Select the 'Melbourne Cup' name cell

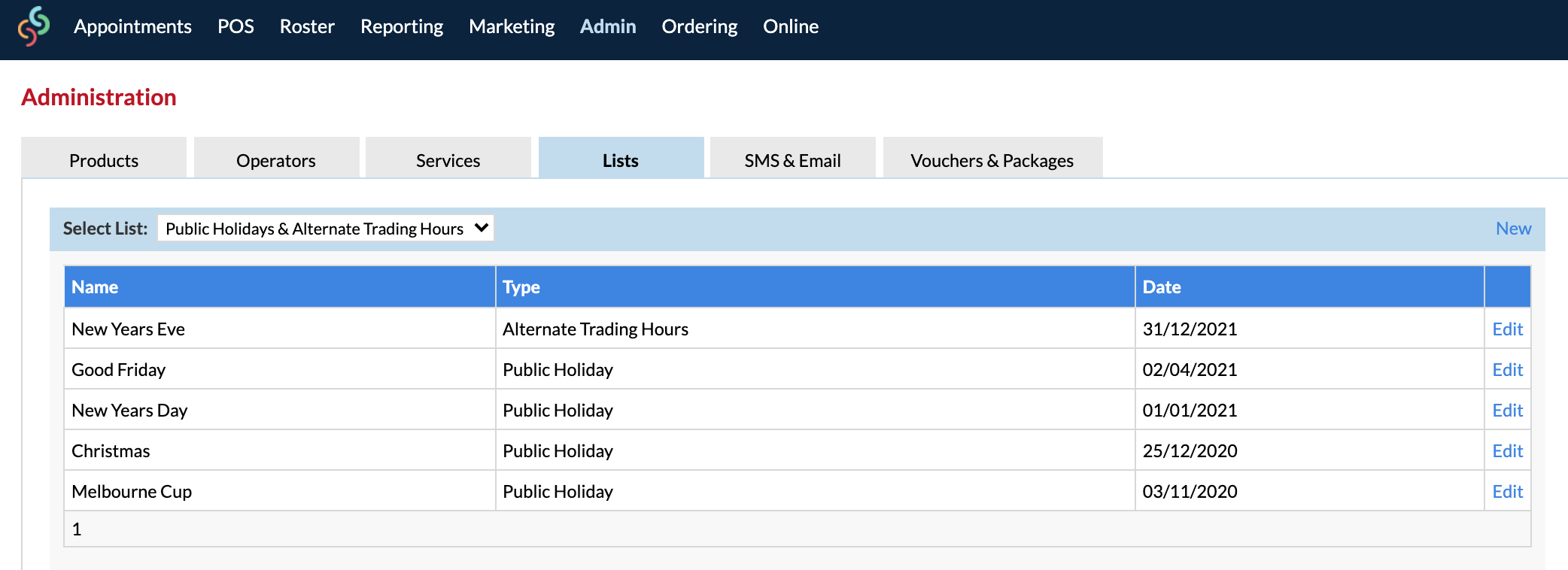pos(280,491)
